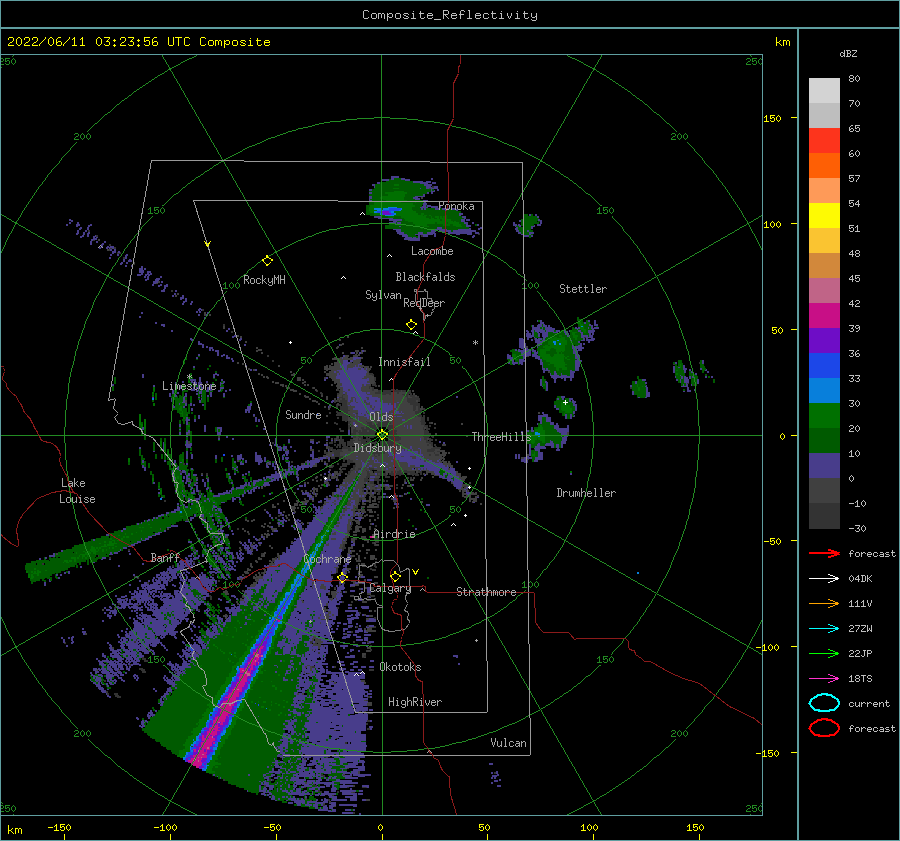900x841 pixels.
Task: Click the Strathmore town label
Action: click(486, 592)
